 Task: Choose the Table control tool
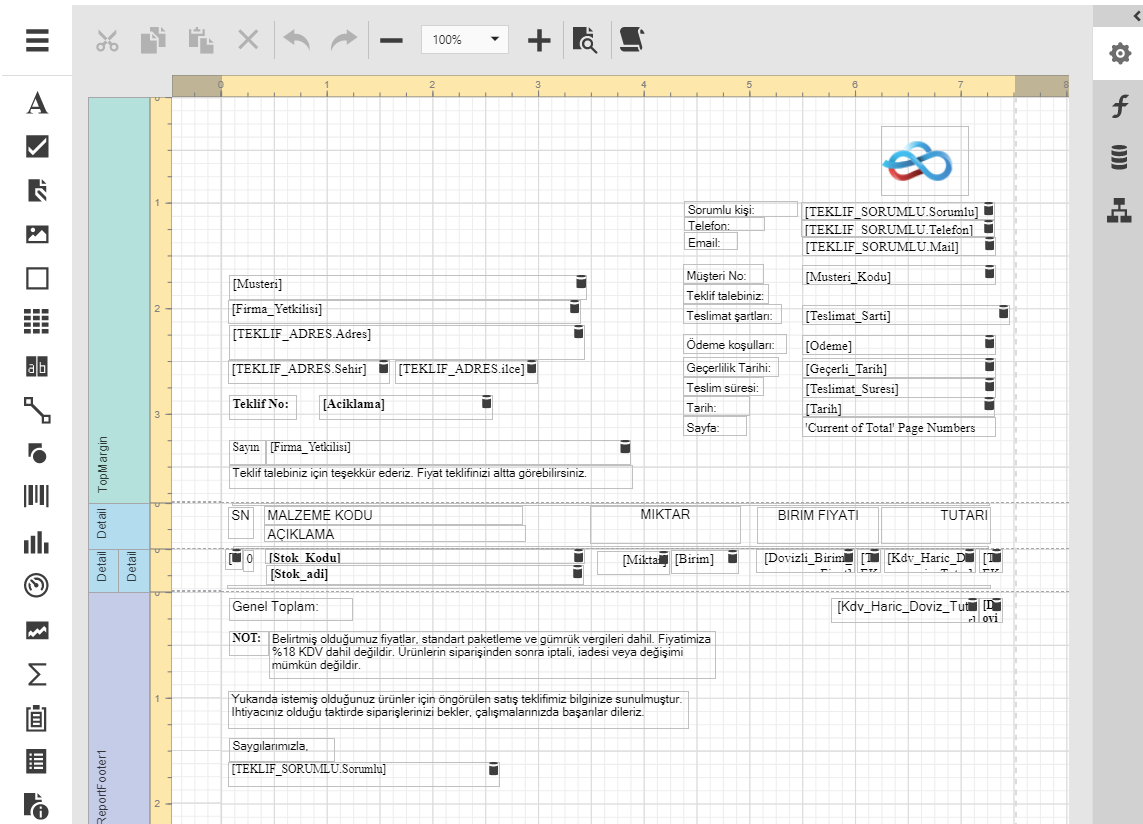[37, 321]
